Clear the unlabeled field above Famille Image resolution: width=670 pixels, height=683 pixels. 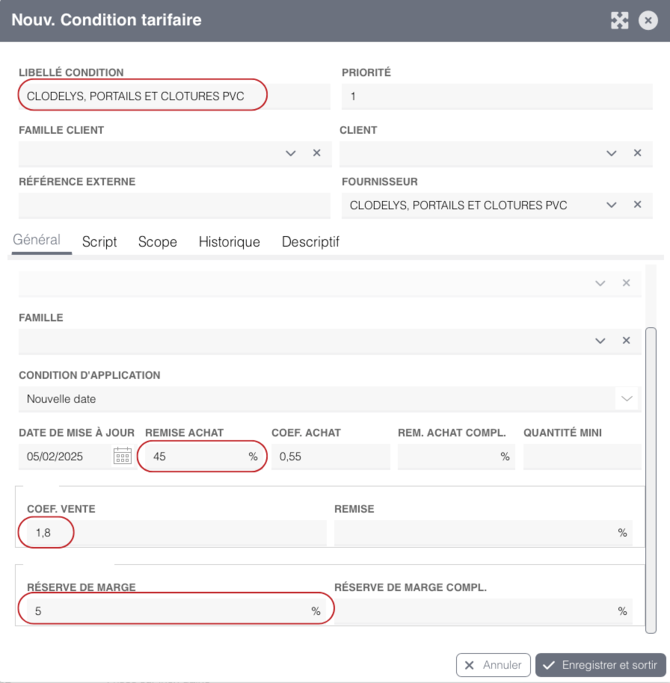(626, 283)
